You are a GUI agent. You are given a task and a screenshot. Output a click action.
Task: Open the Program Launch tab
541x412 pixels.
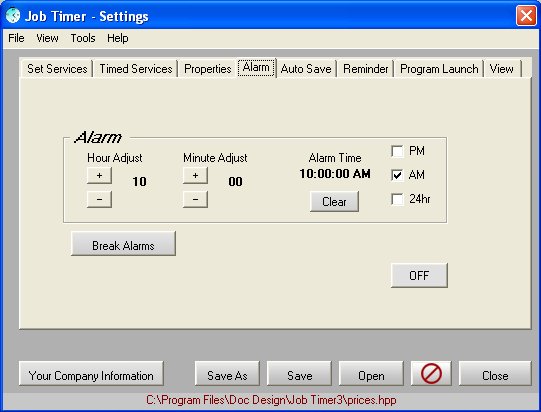click(x=439, y=69)
